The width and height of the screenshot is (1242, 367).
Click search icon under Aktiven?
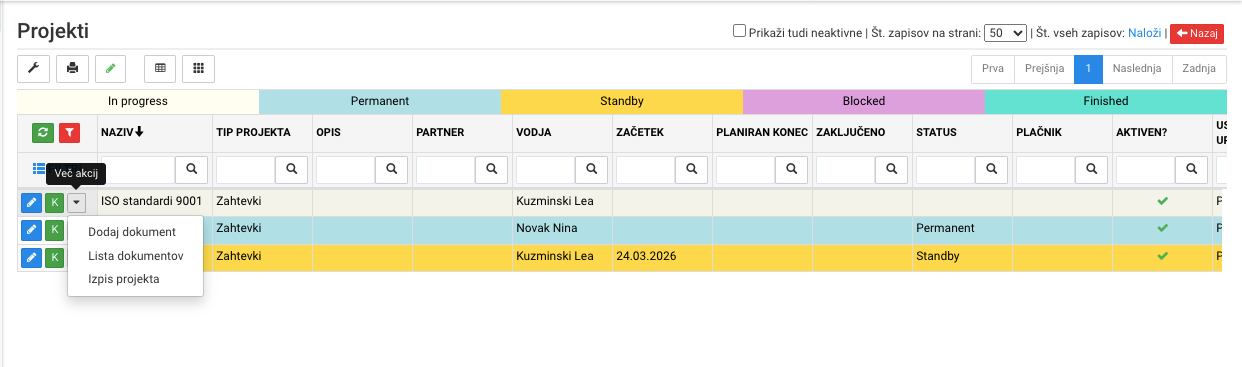pyautogui.click(x=1191, y=169)
